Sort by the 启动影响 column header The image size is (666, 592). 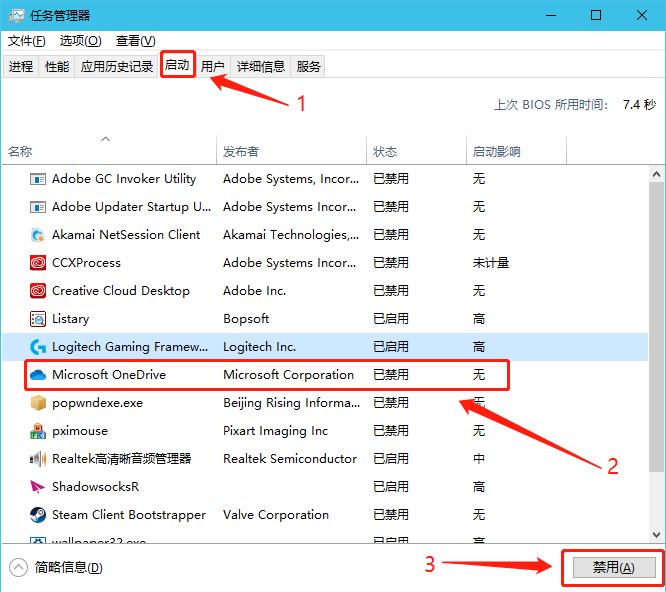click(516, 150)
